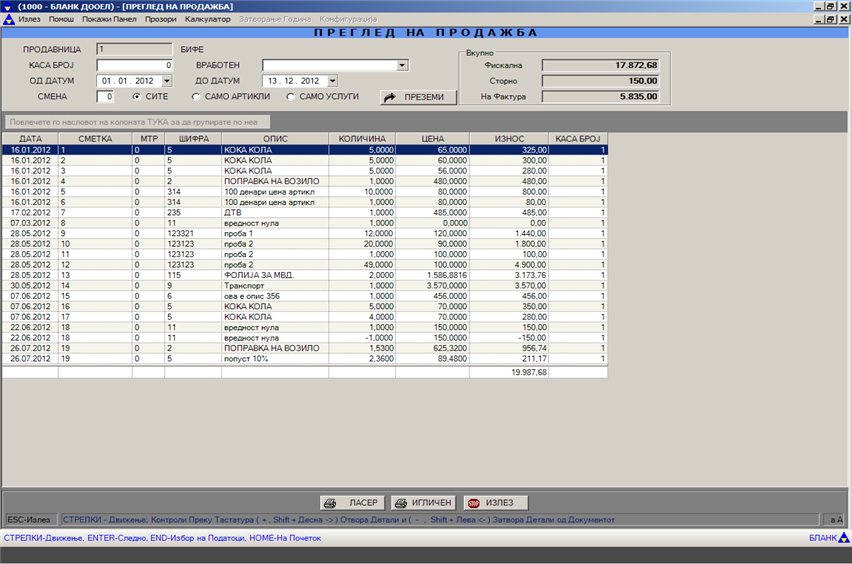The image size is (852, 564).
Task: Click the ЛАСЕР printer button
Action: coord(351,503)
